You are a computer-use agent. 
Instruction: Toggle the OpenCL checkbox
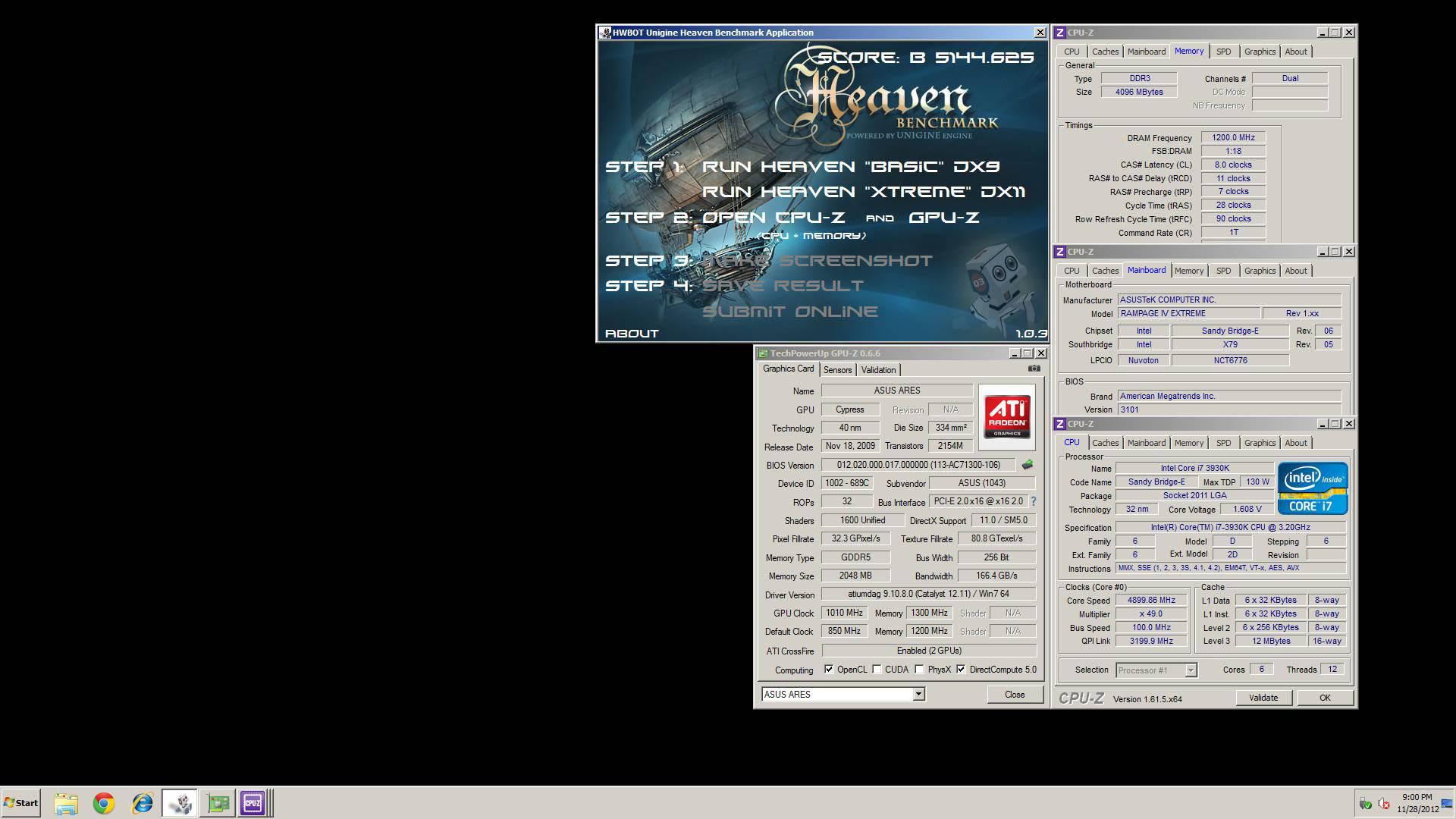pyautogui.click(x=829, y=670)
